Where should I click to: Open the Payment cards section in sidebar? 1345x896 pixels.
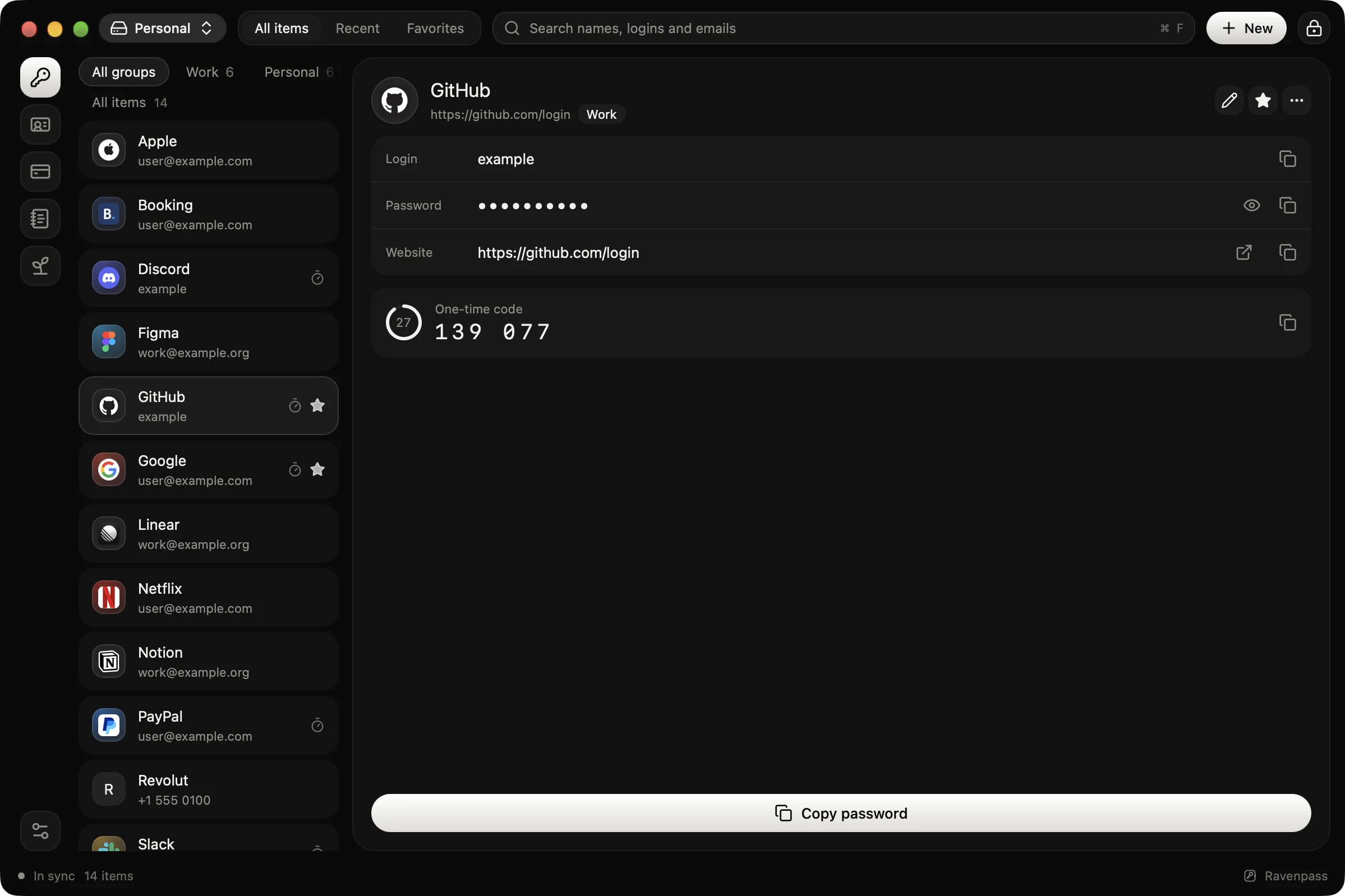pos(40,172)
